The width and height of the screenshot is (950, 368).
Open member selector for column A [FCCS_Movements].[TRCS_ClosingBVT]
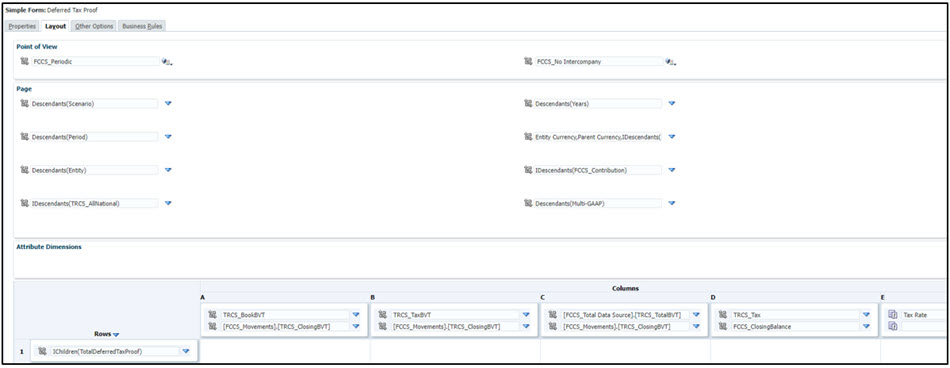(213, 326)
